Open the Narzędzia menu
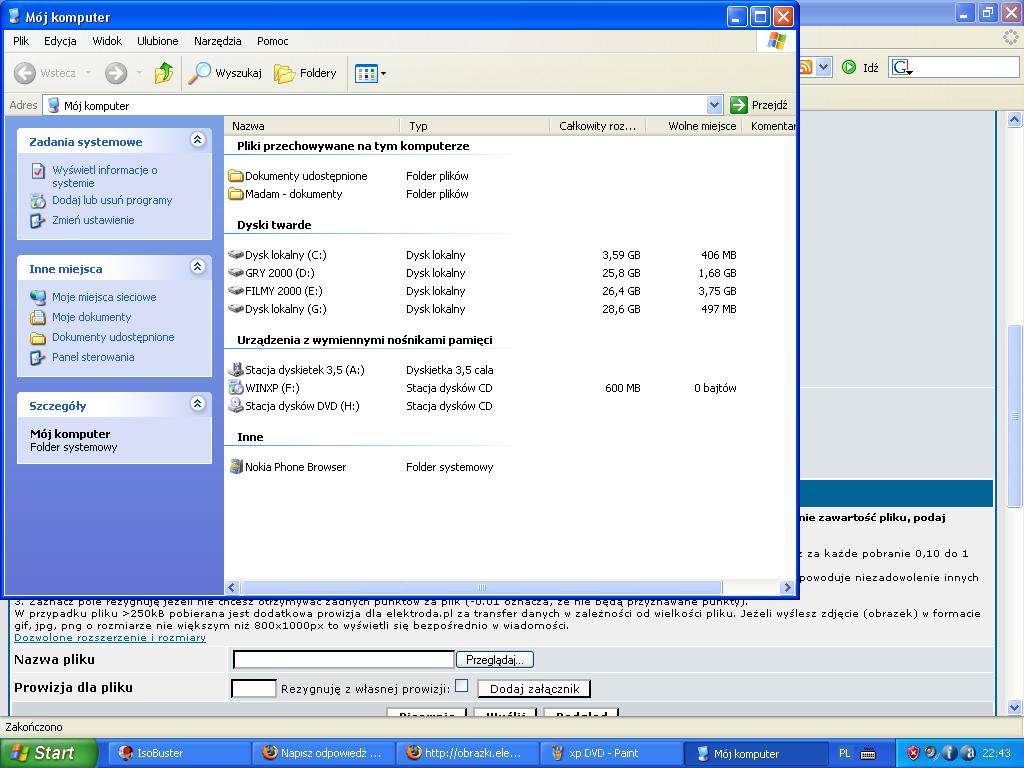This screenshot has height=768, width=1024. [x=217, y=40]
